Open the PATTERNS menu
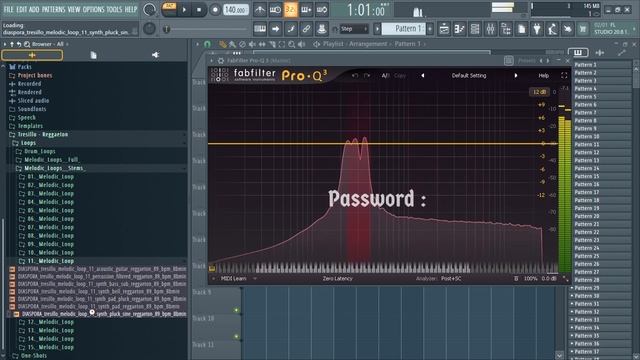 tap(53, 9)
